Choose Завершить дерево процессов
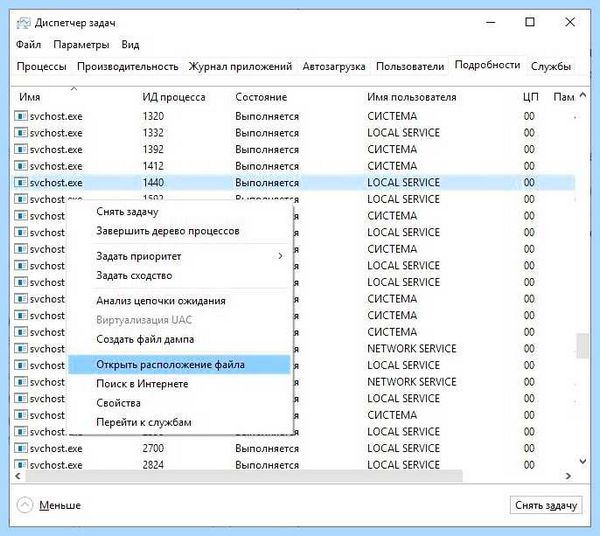The image size is (600, 536). tap(179, 231)
